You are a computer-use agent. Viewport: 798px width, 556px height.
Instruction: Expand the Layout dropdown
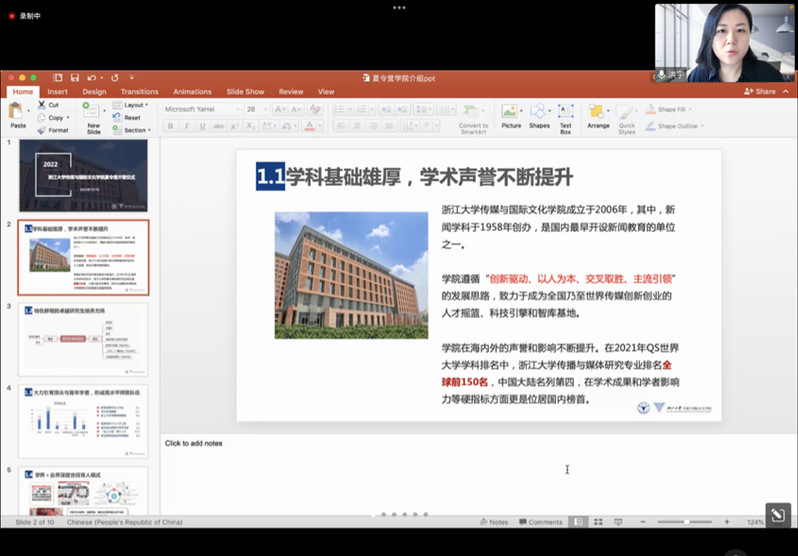[134, 105]
